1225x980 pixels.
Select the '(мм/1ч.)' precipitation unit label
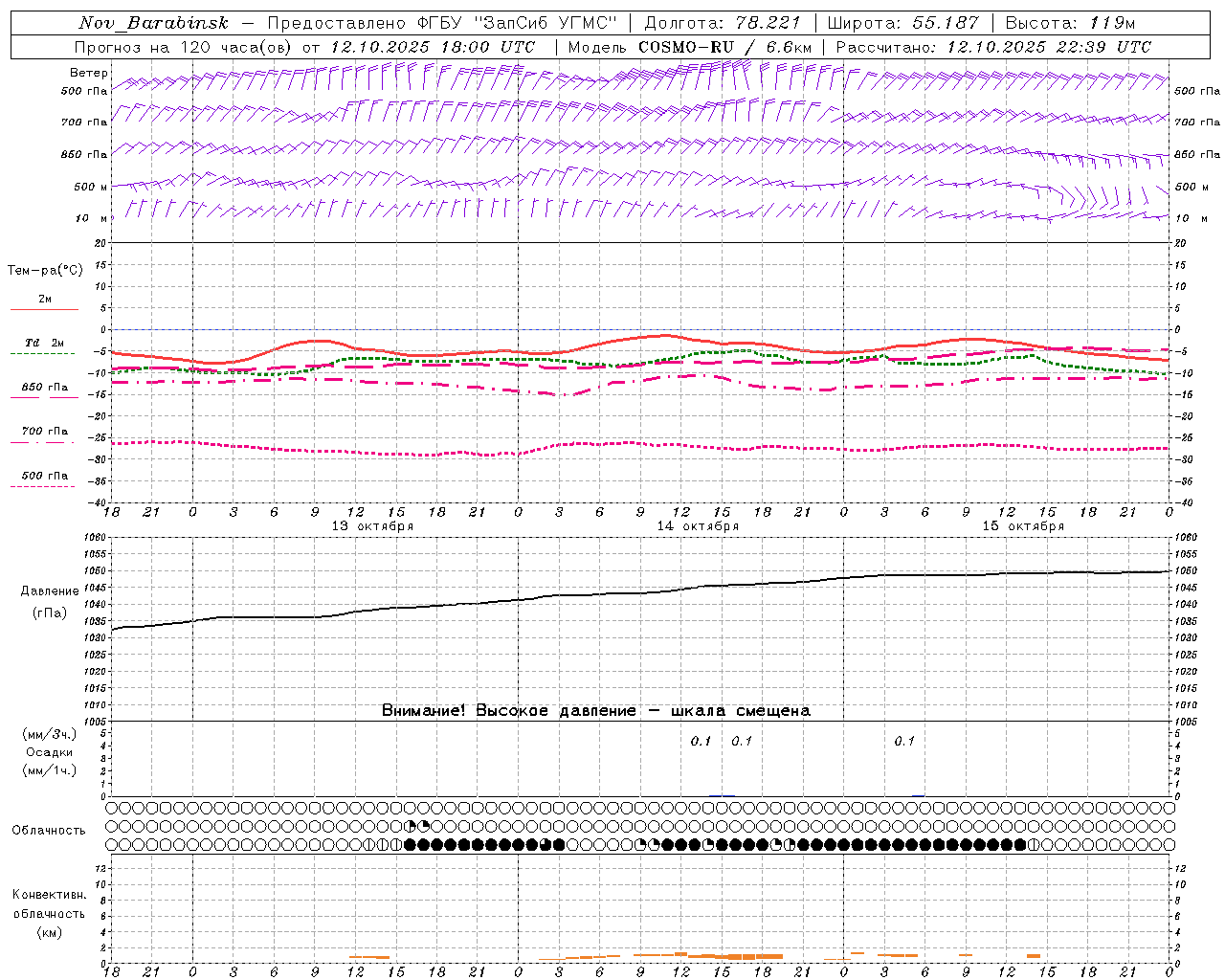[49, 770]
